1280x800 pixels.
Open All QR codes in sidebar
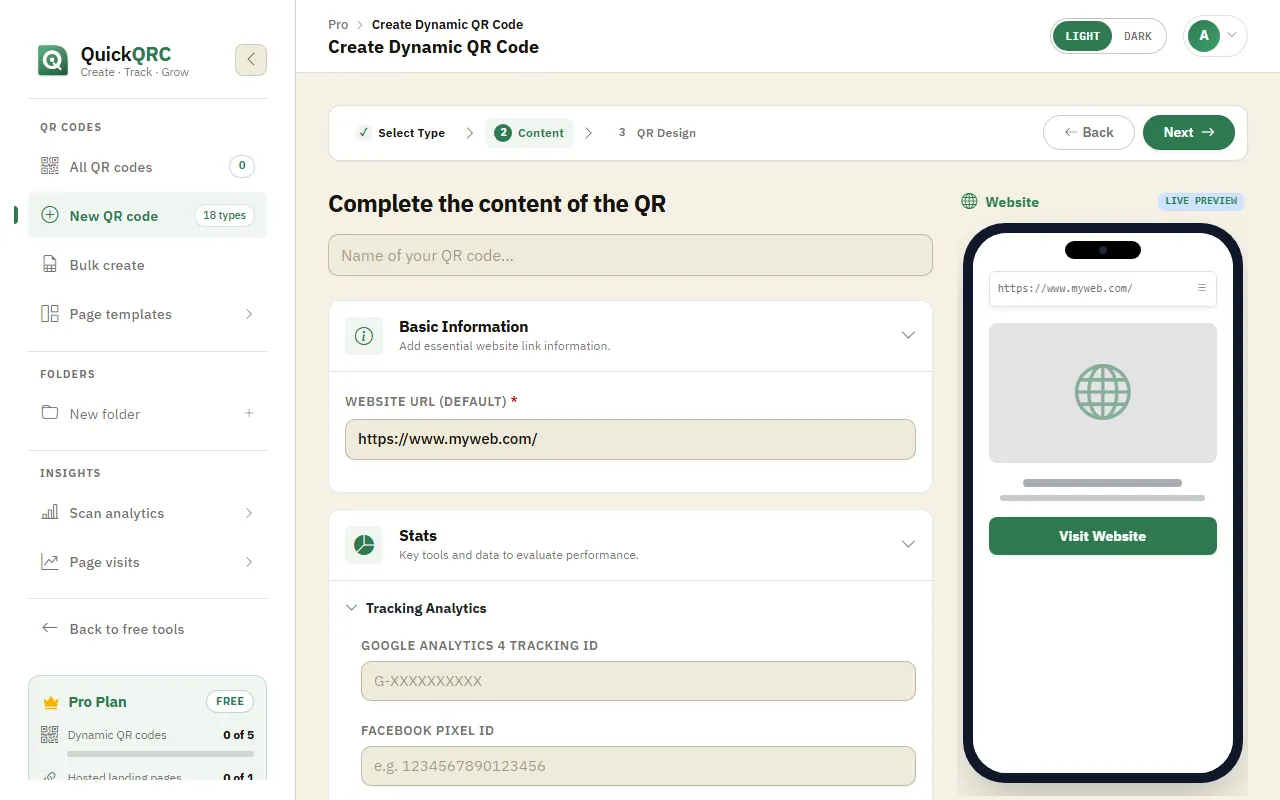(148, 167)
